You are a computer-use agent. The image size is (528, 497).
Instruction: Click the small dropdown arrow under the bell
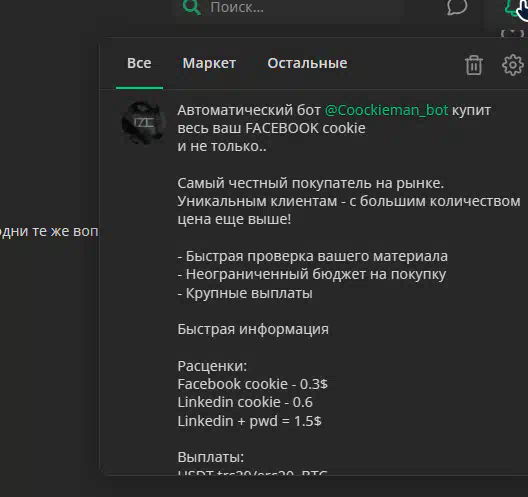click(x=513, y=33)
